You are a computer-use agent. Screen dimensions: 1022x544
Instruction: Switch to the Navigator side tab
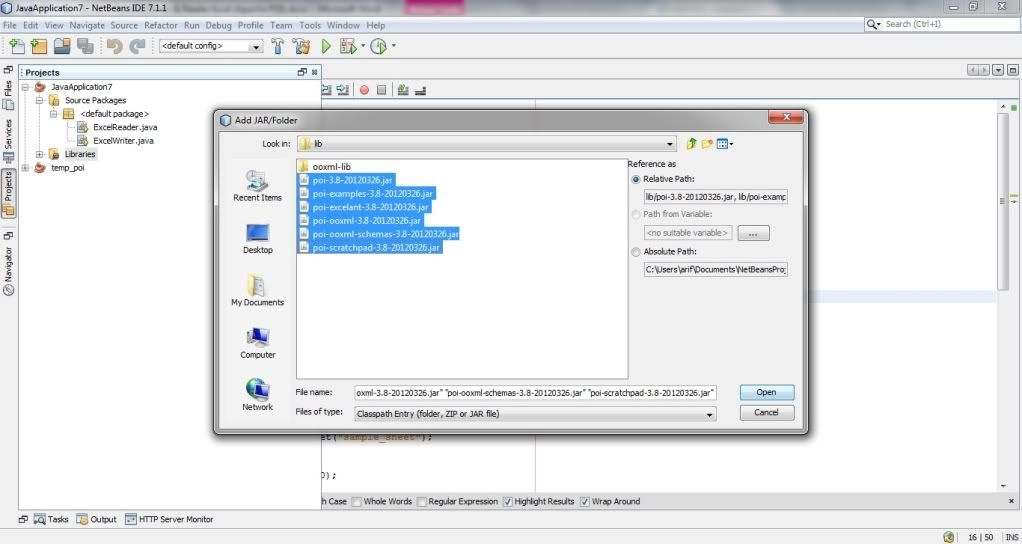(8, 270)
